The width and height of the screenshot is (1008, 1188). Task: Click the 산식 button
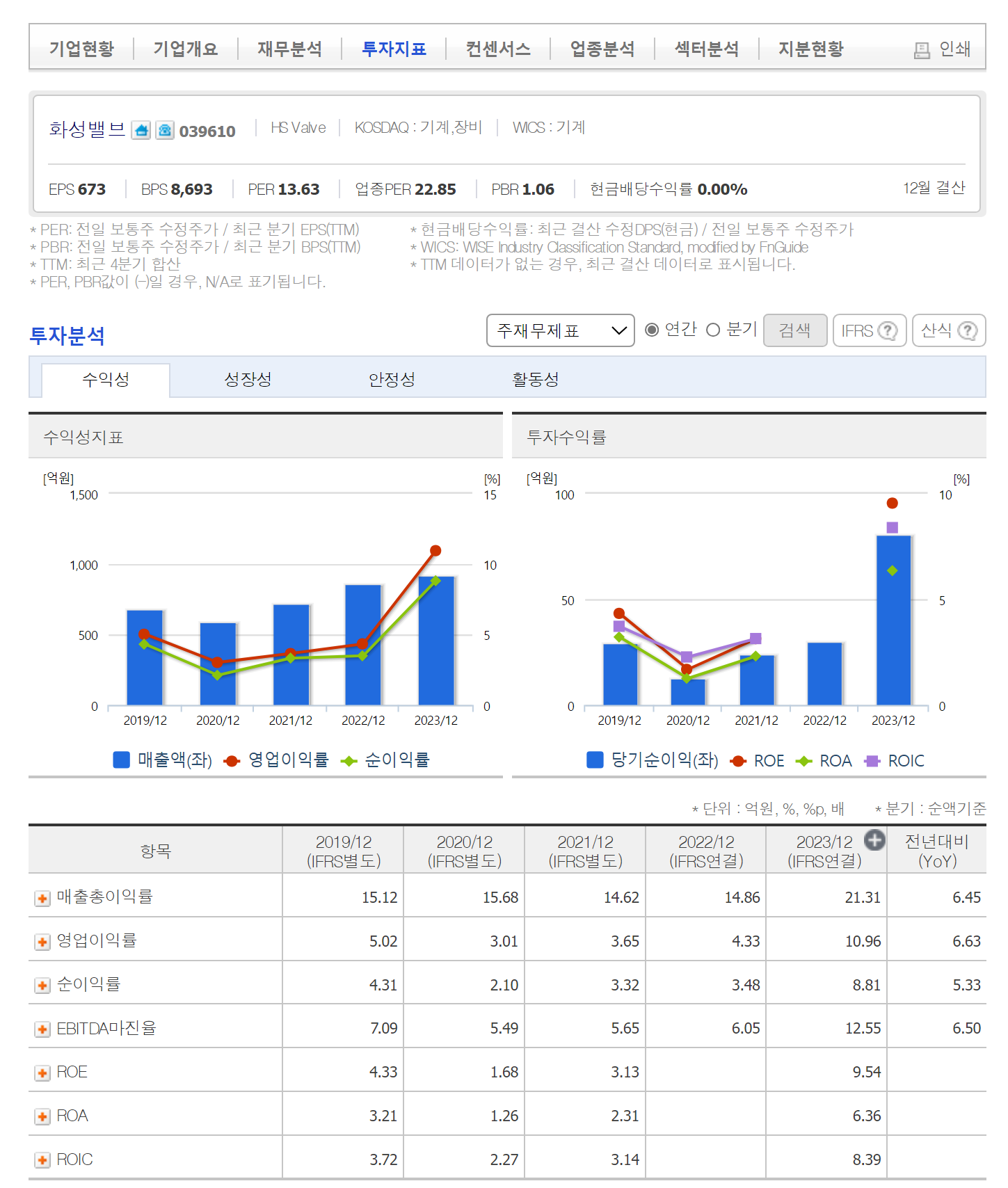949,330
